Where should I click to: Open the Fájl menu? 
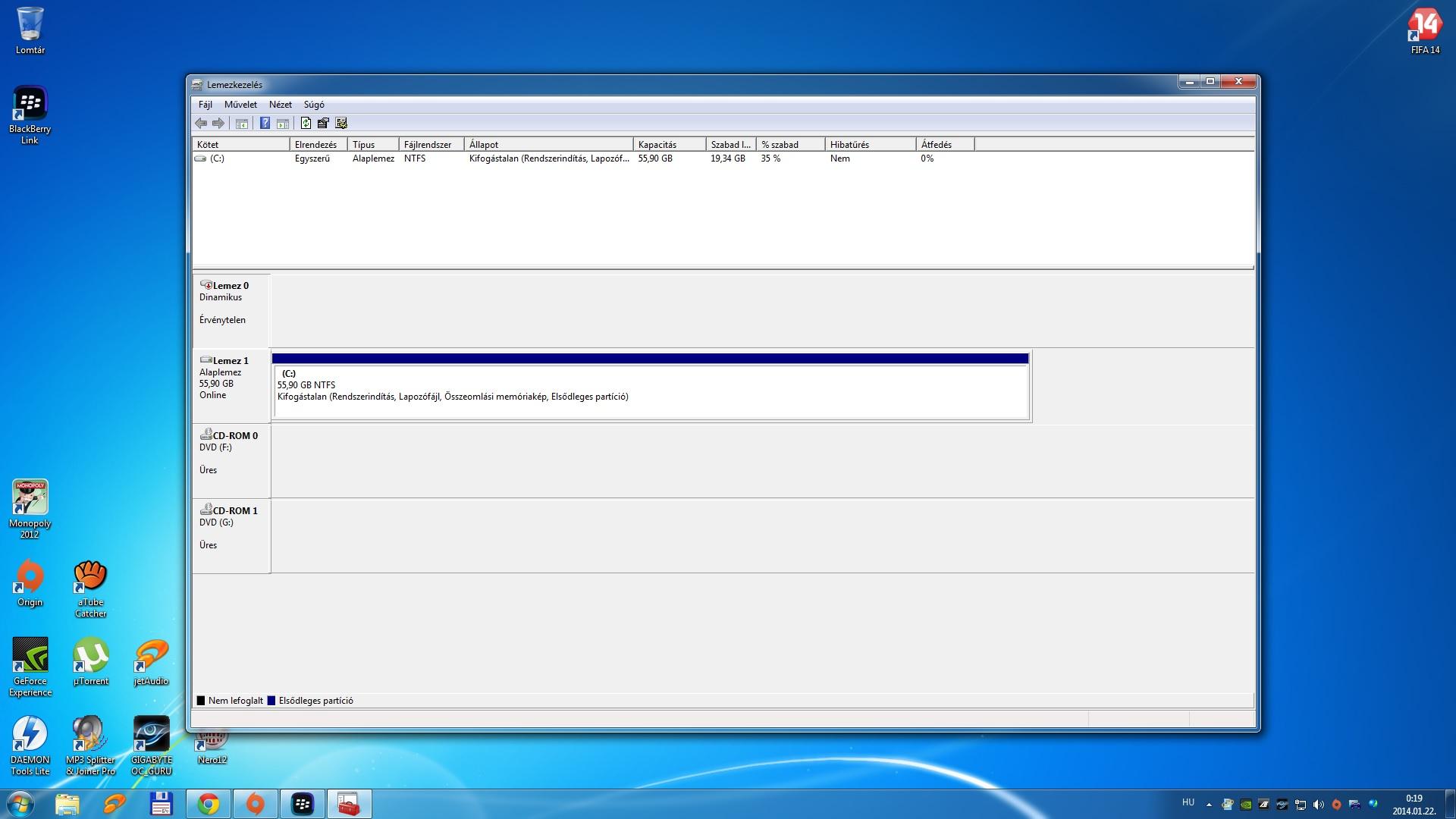tap(206, 105)
